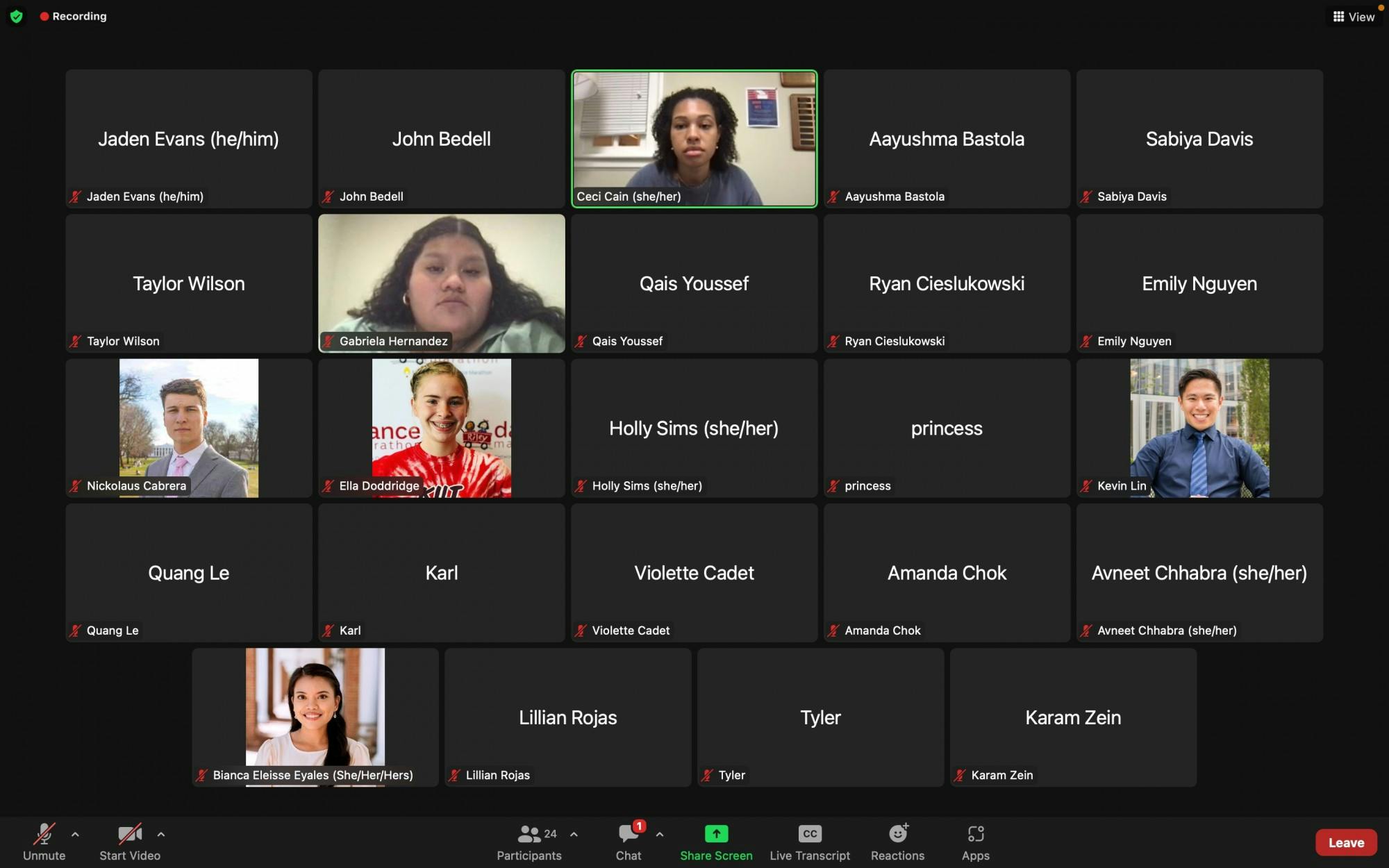This screenshot has width=1389, height=868.
Task: Open the Participants panel icon
Action: pos(529,833)
